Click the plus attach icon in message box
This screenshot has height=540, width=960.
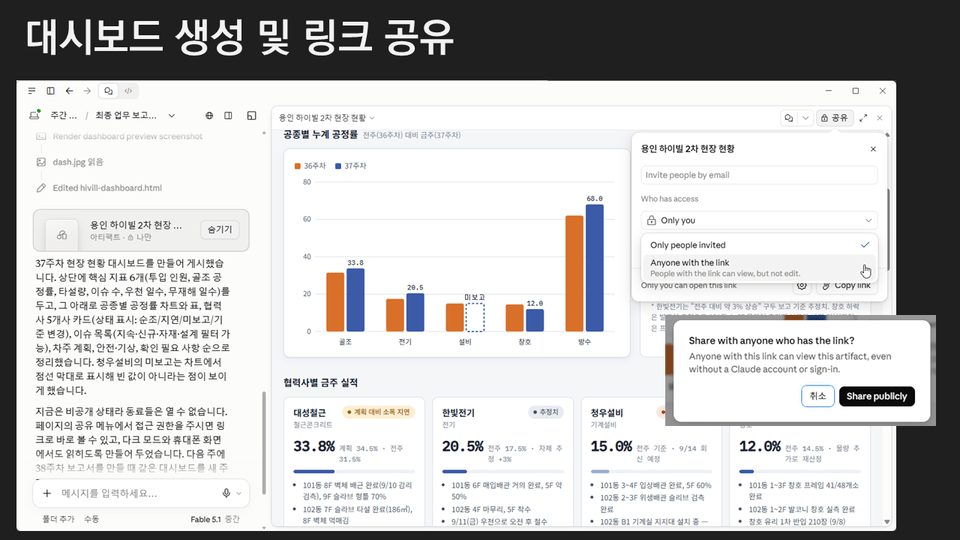[x=47, y=493]
